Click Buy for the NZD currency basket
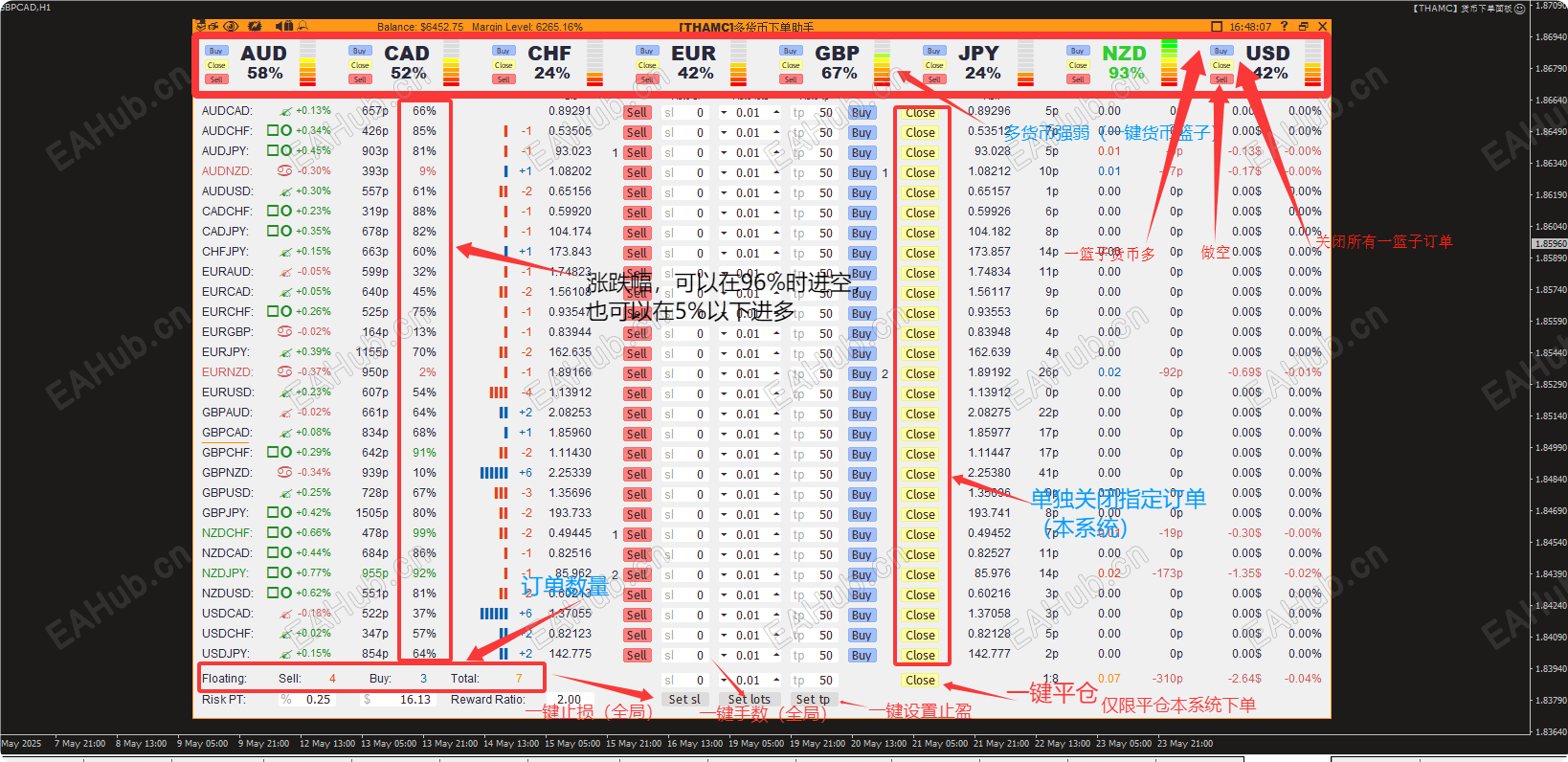Image resolution: width=1568 pixels, height=762 pixels. (1078, 51)
